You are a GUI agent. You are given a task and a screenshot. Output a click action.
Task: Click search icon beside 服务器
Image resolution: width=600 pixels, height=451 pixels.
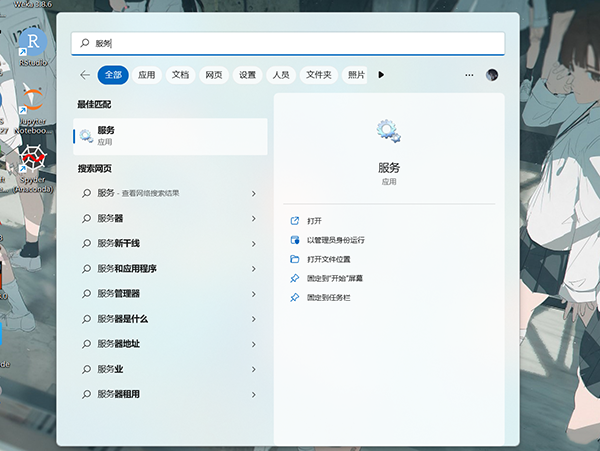[86, 218]
